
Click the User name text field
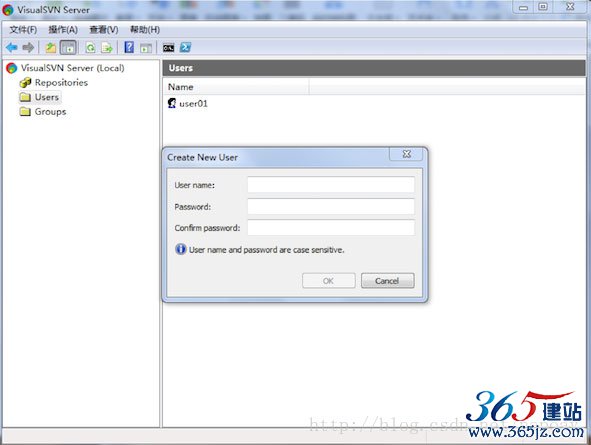coord(331,185)
